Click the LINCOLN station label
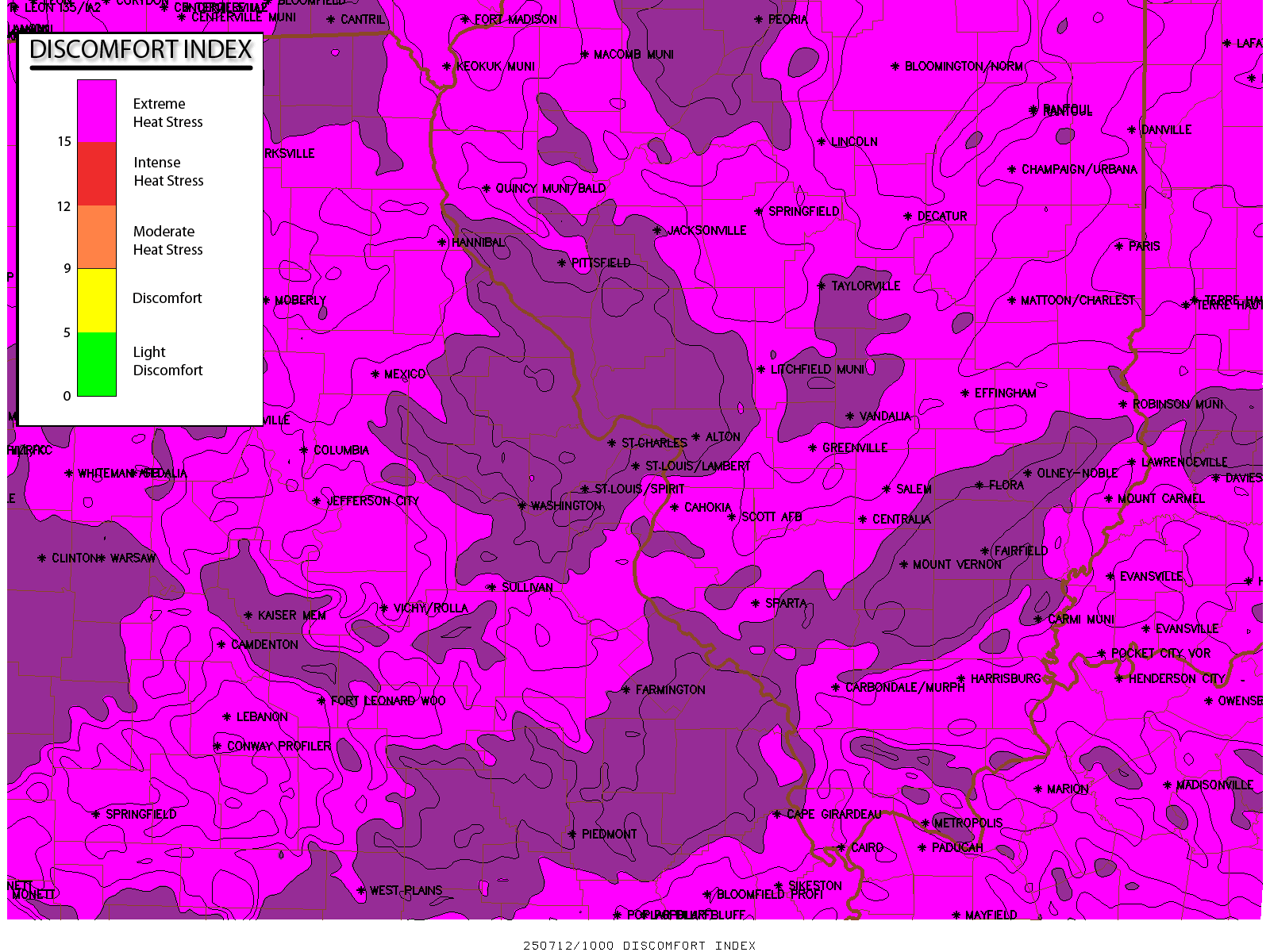This screenshot has height=952, width=1270. 854,142
